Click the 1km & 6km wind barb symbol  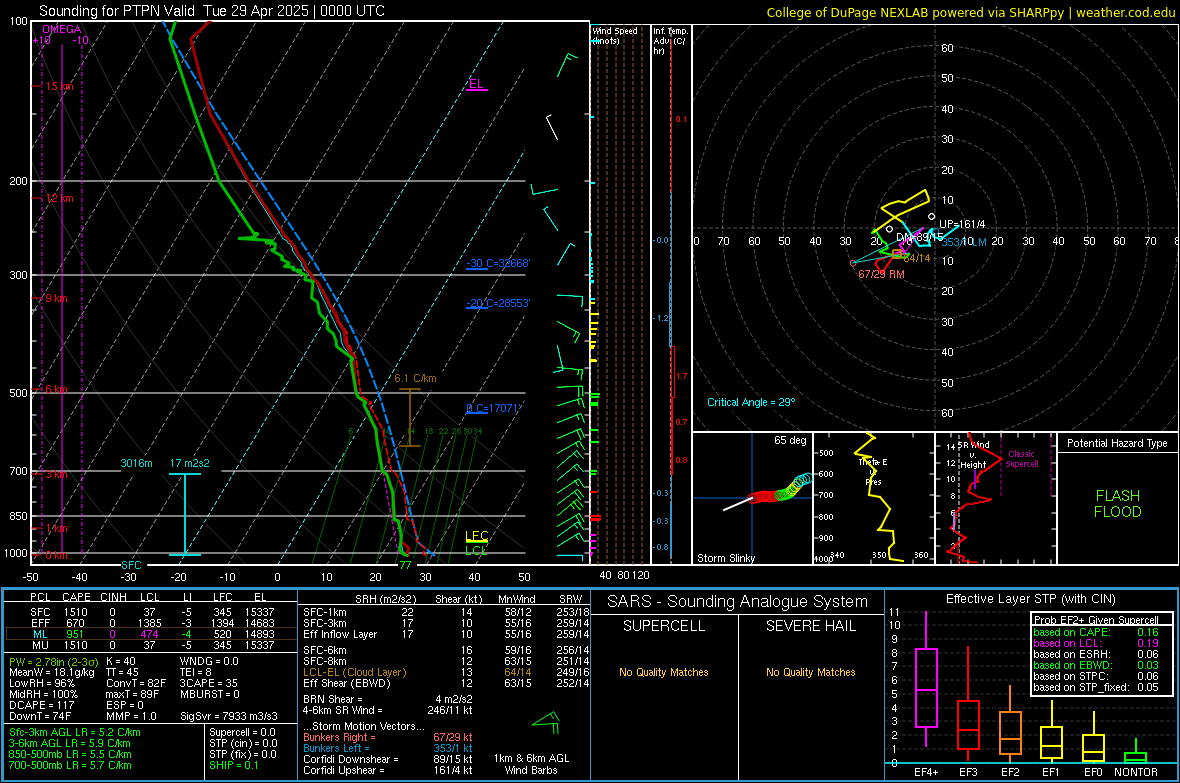tap(546, 723)
